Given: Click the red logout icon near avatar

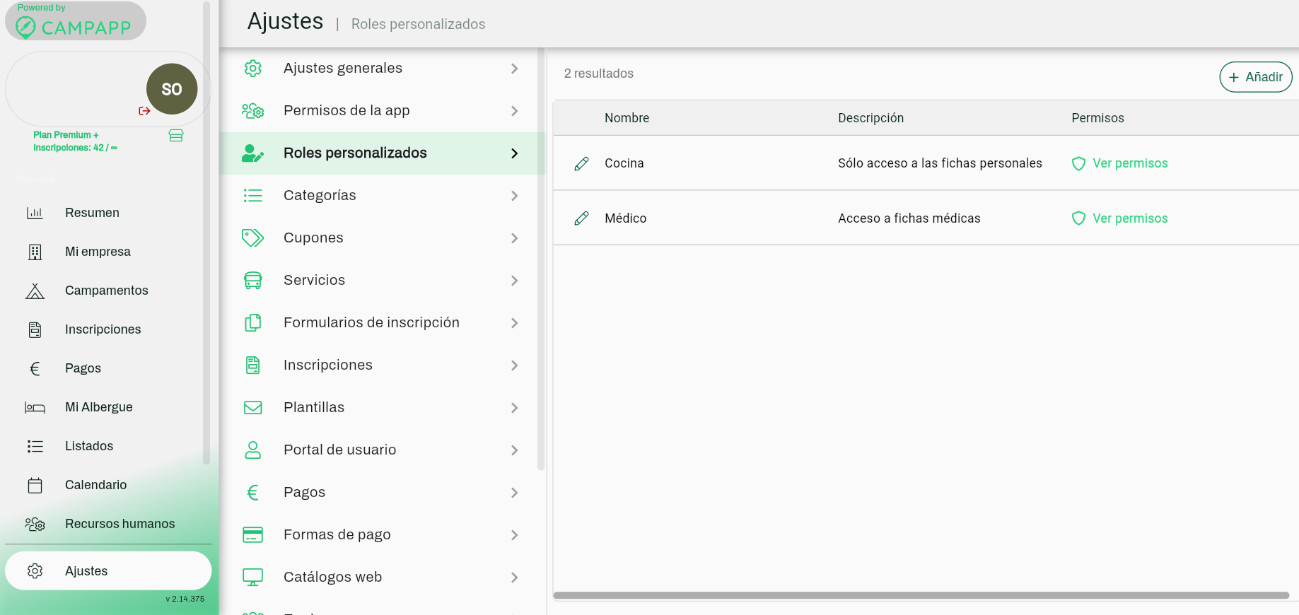Looking at the screenshot, I should click(x=145, y=111).
